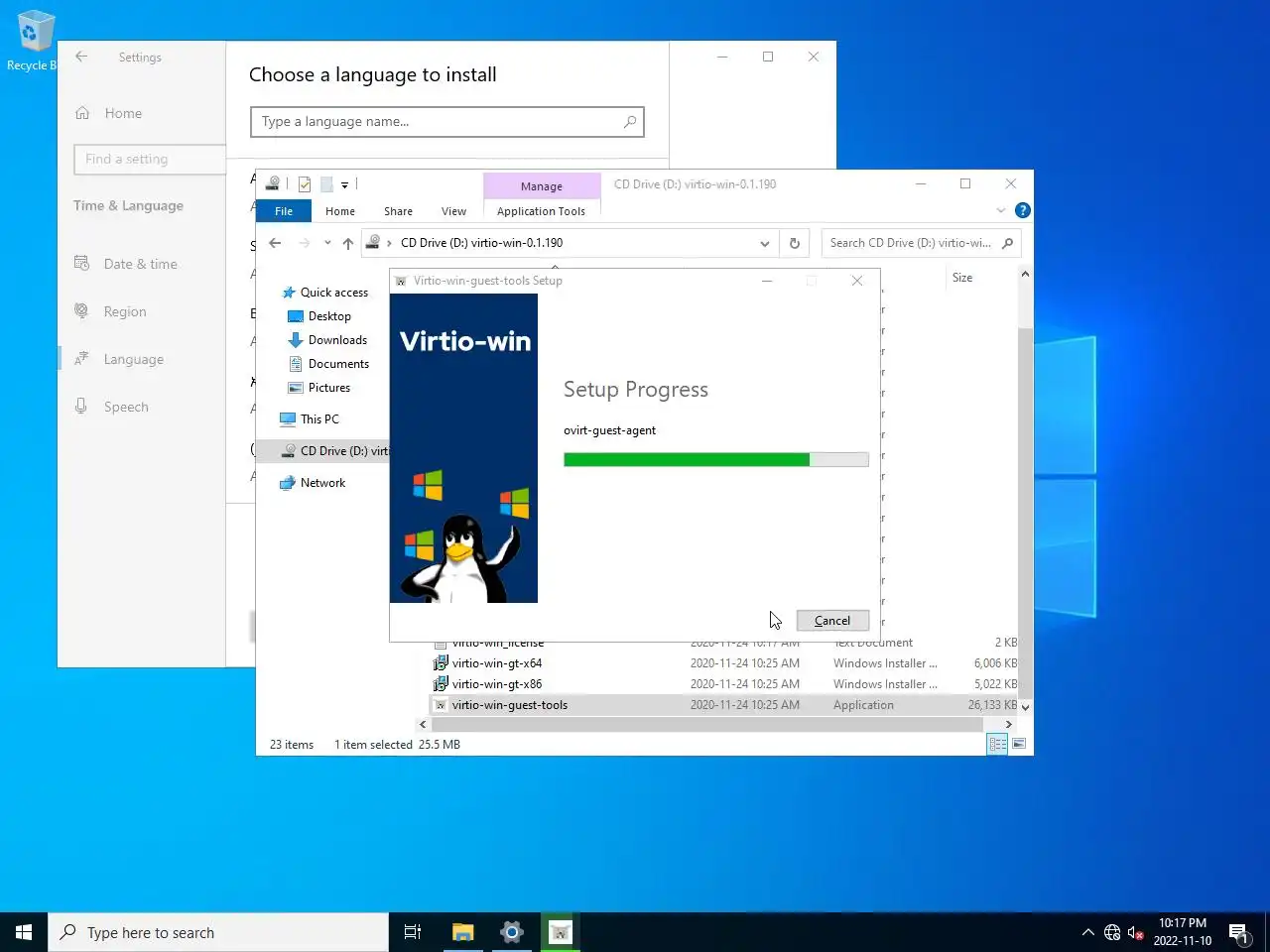1270x952 pixels.
Task: Select Quick access in navigation pane
Action: (x=333, y=293)
